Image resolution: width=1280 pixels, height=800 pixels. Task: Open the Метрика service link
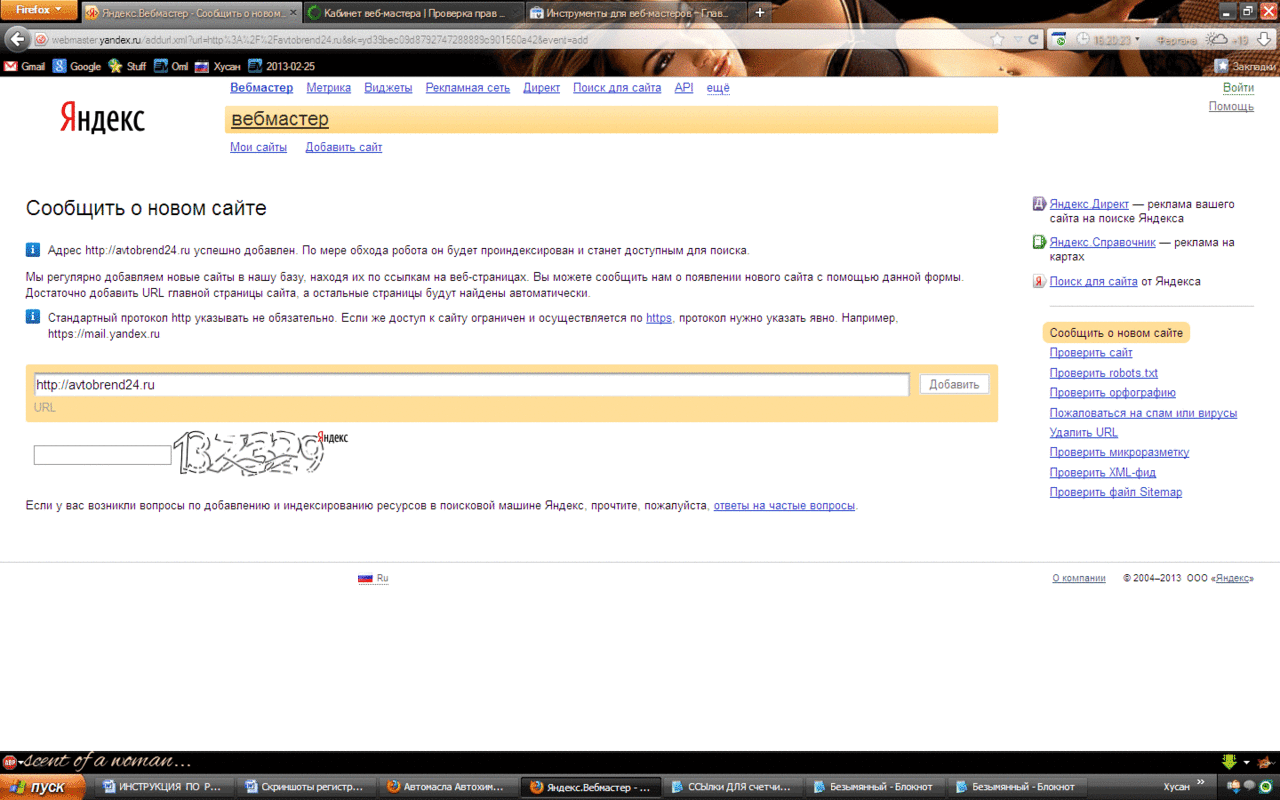[x=328, y=88]
